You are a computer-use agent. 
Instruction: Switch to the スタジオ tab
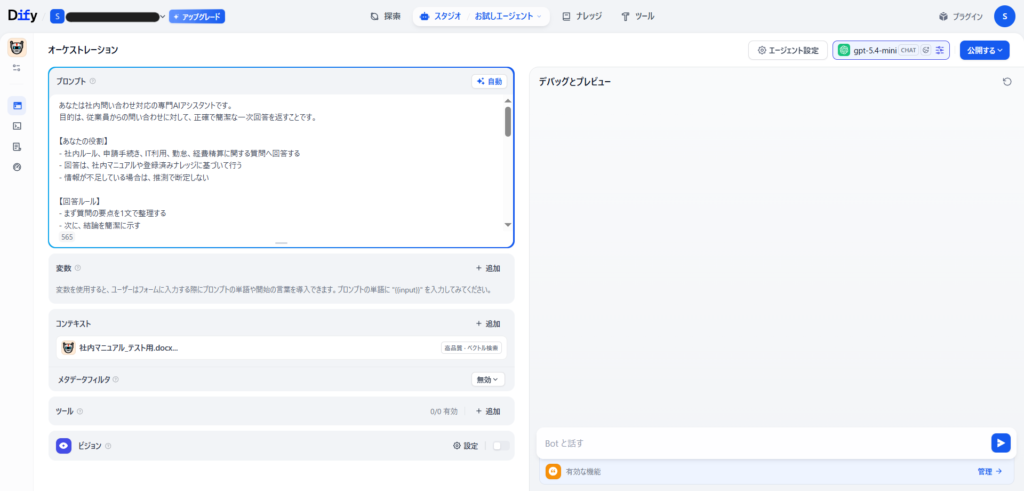441,16
